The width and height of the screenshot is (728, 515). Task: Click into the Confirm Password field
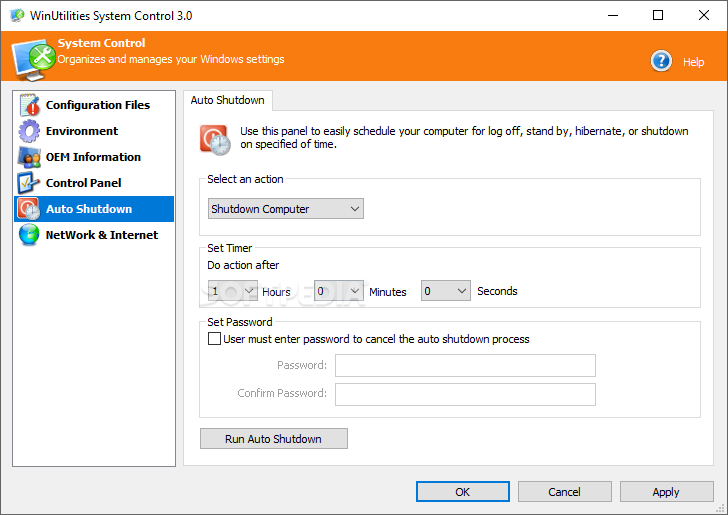tap(465, 394)
